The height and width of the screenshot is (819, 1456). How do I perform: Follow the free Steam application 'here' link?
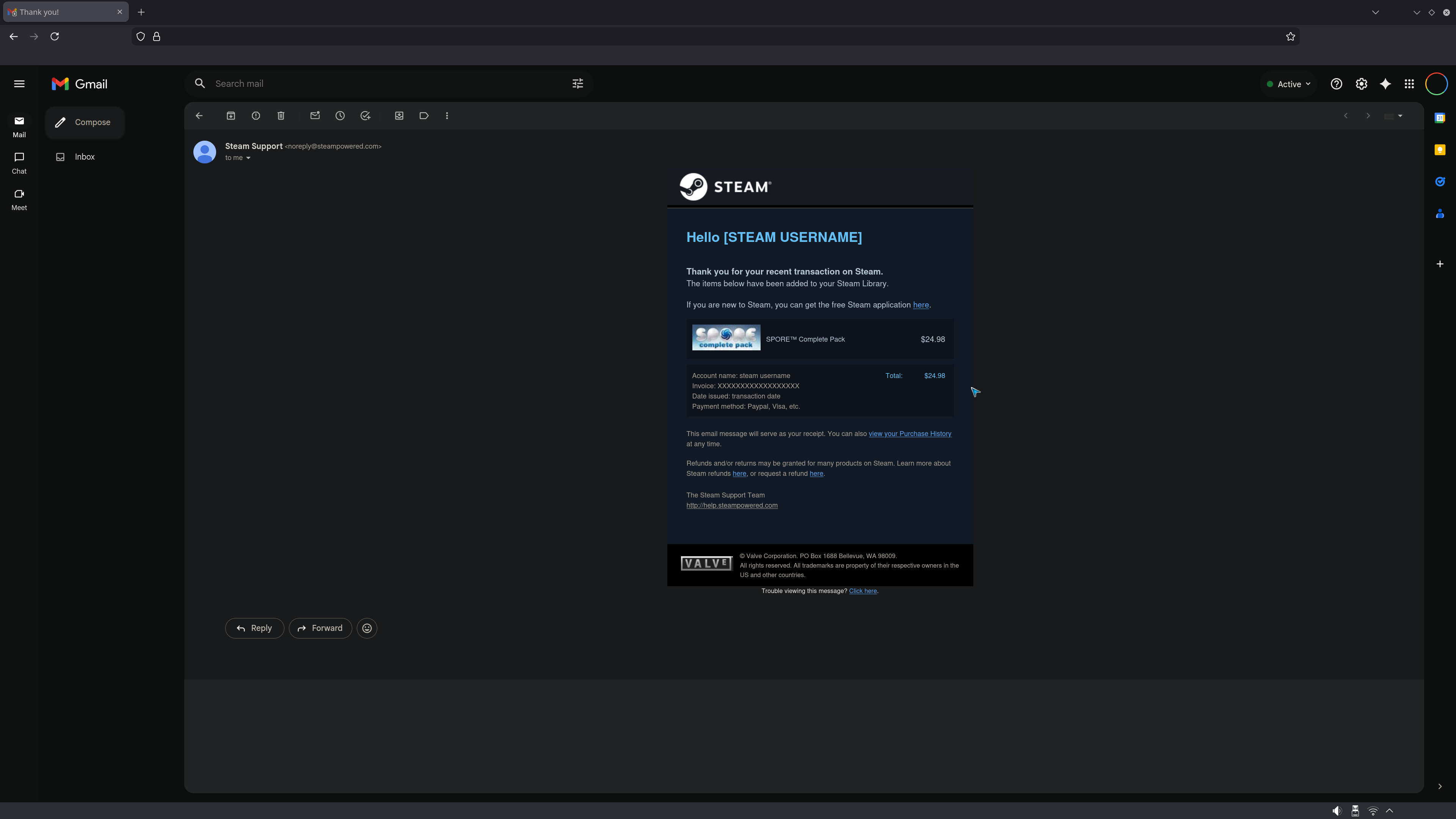click(x=921, y=305)
